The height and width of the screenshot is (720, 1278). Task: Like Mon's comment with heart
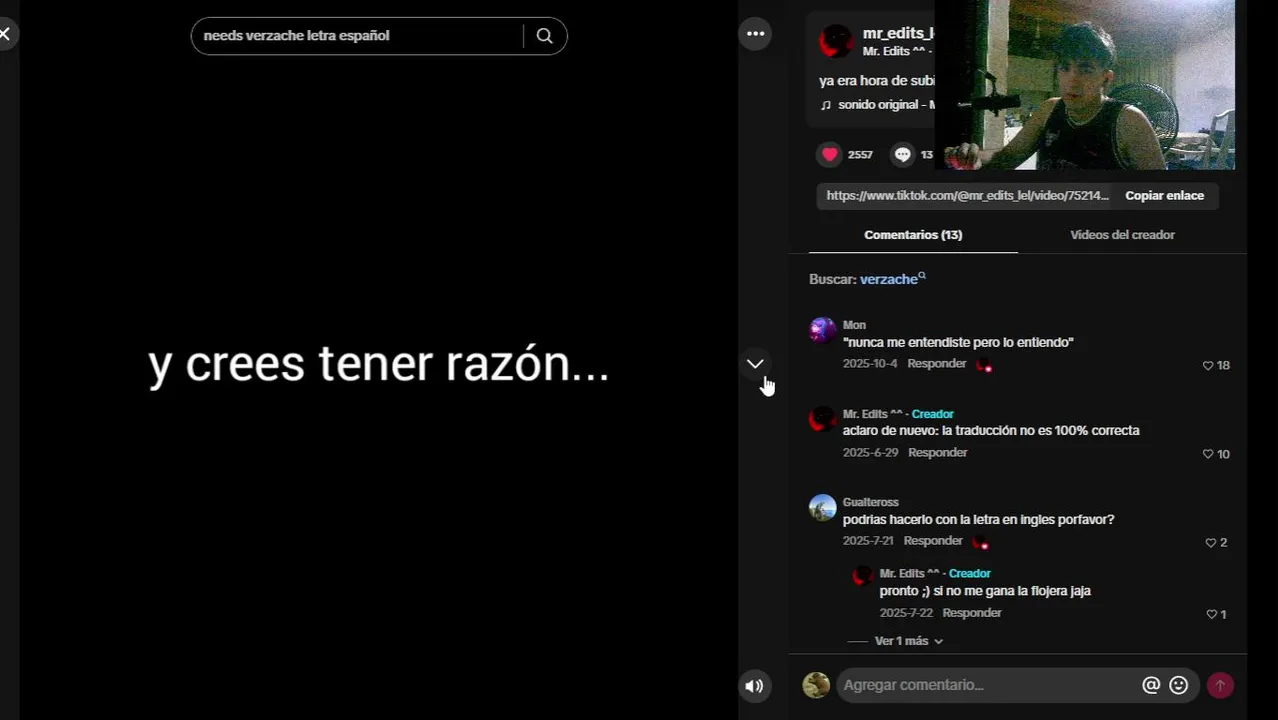1208,366
